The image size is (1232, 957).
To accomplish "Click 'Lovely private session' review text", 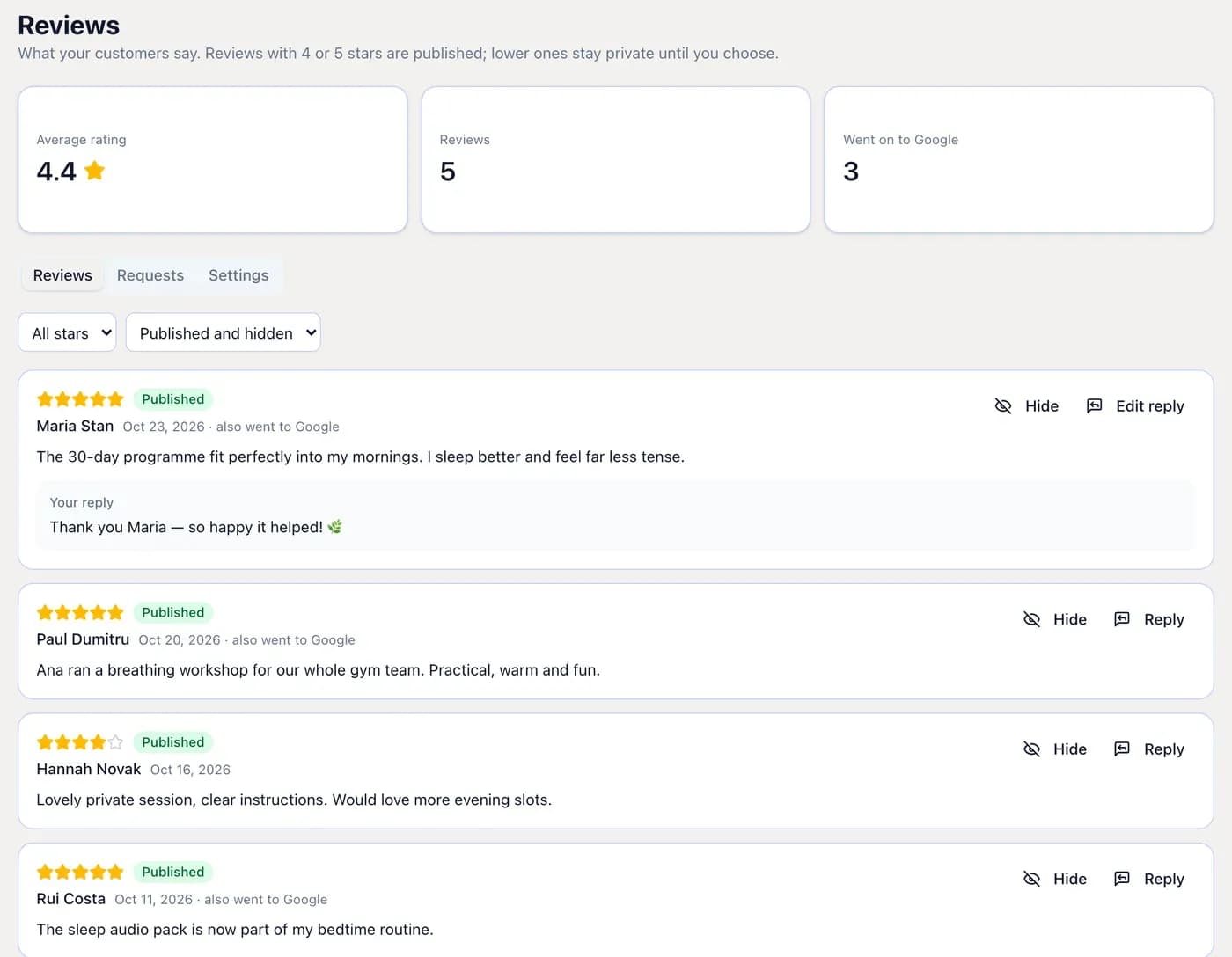I will coord(294,800).
